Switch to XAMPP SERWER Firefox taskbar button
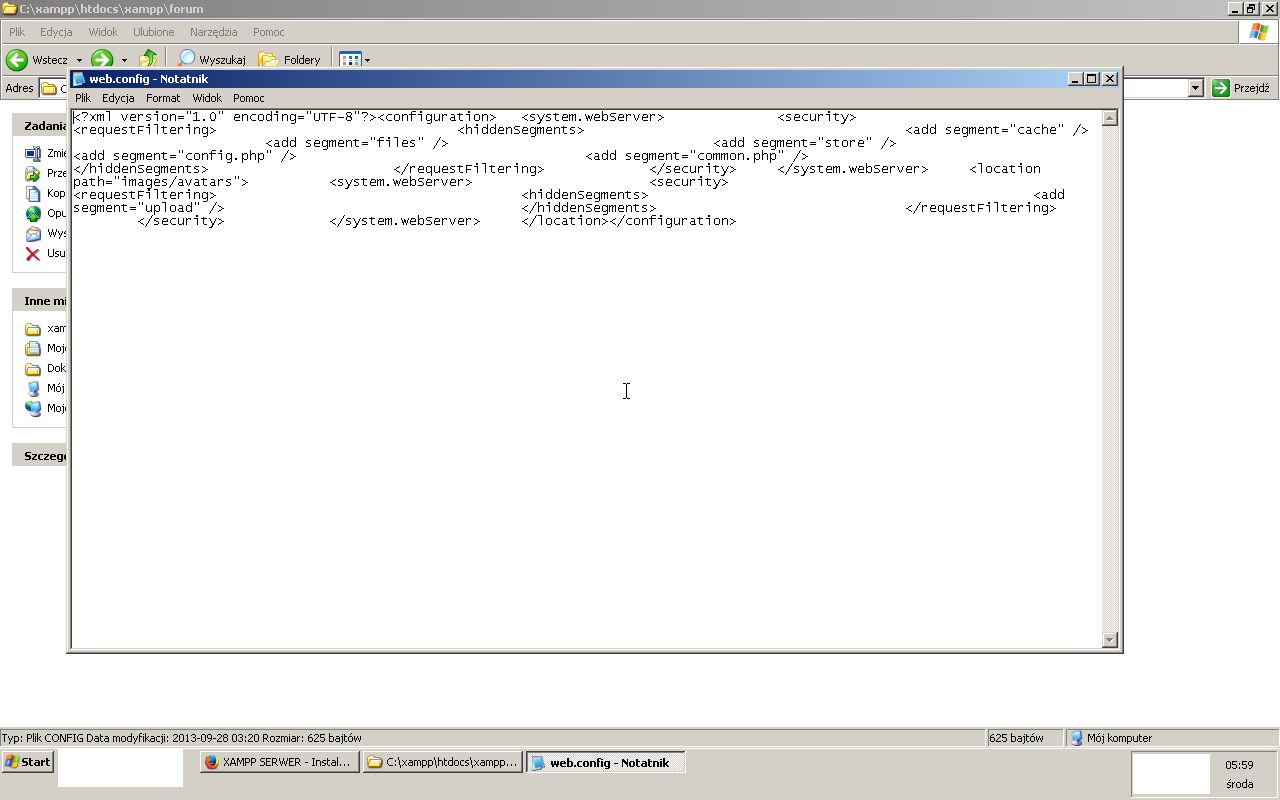This screenshot has width=1280, height=800. (x=278, y=762)
